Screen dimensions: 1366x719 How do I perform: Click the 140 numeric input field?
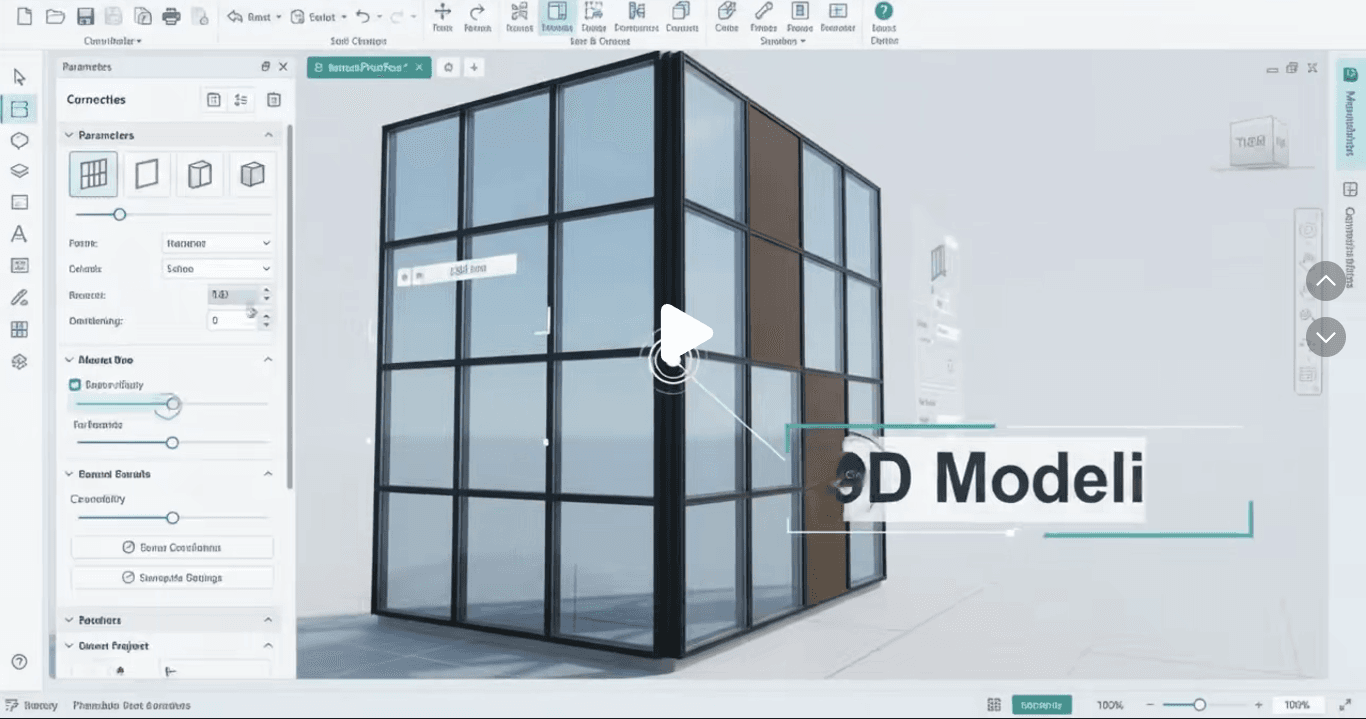[233, 295]
